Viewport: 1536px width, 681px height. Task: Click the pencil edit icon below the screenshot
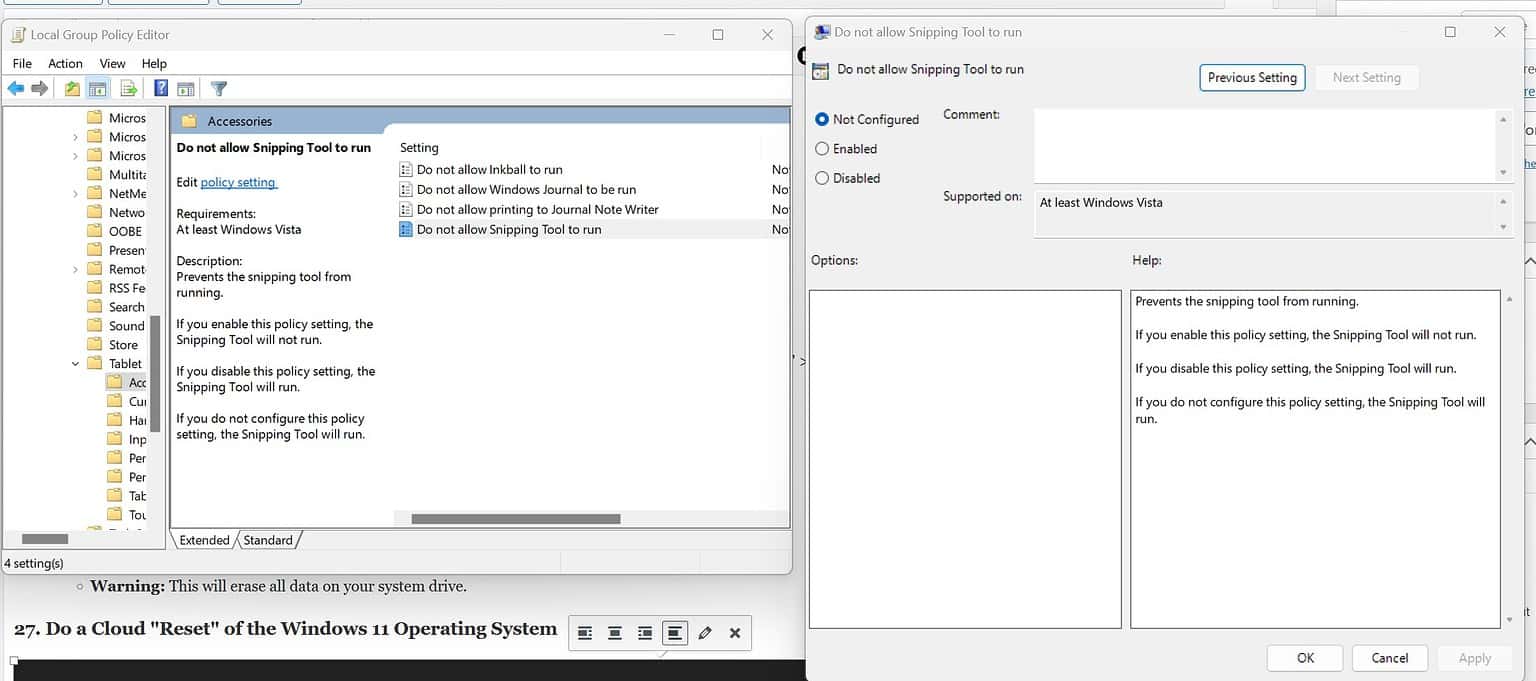705,633
